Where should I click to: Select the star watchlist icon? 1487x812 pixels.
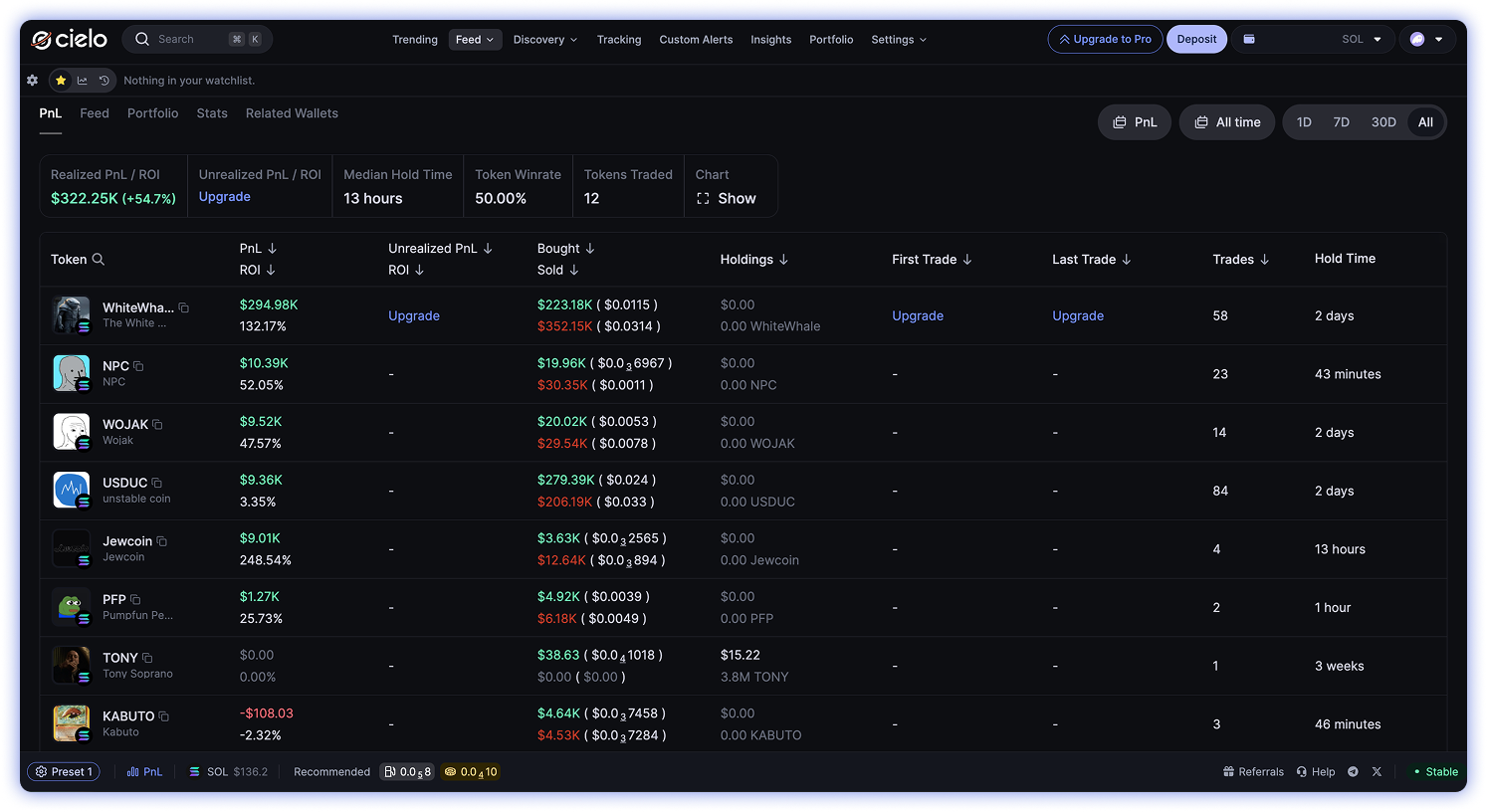[61, 81]
